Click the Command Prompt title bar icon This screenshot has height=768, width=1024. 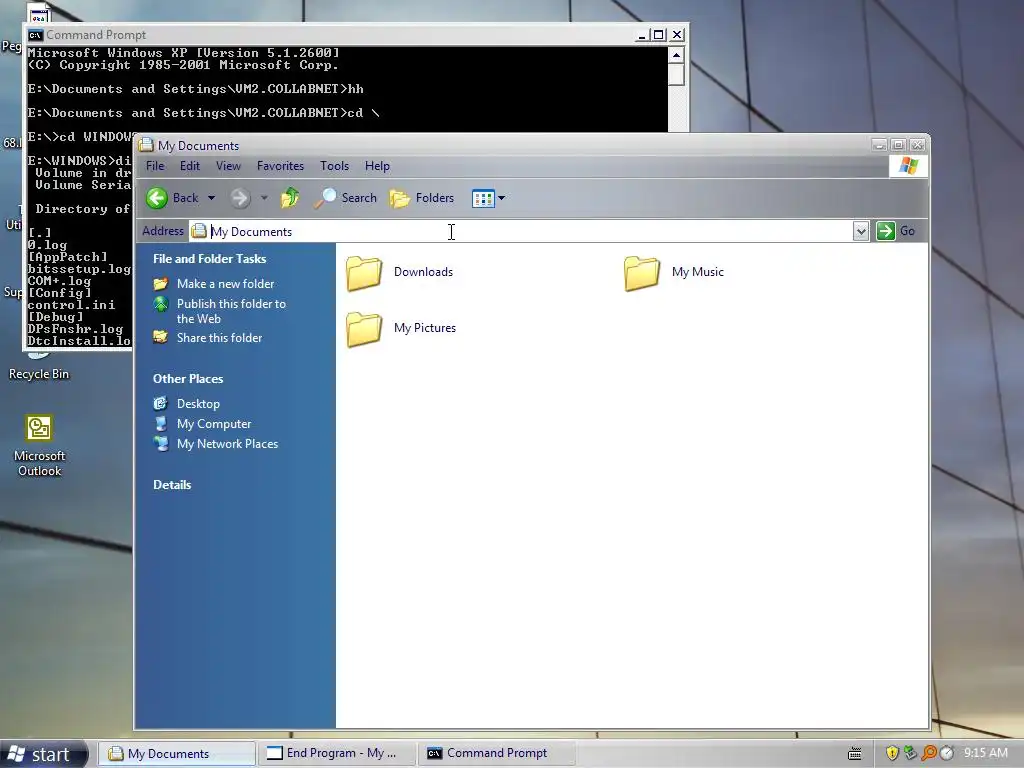pyautogui.click(x=36, y=35)
